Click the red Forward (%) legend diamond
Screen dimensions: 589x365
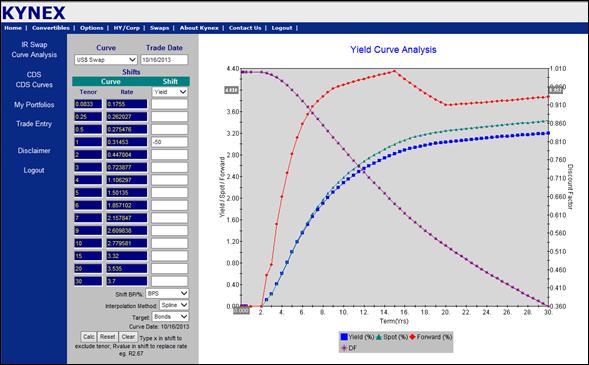pos(412,337)
